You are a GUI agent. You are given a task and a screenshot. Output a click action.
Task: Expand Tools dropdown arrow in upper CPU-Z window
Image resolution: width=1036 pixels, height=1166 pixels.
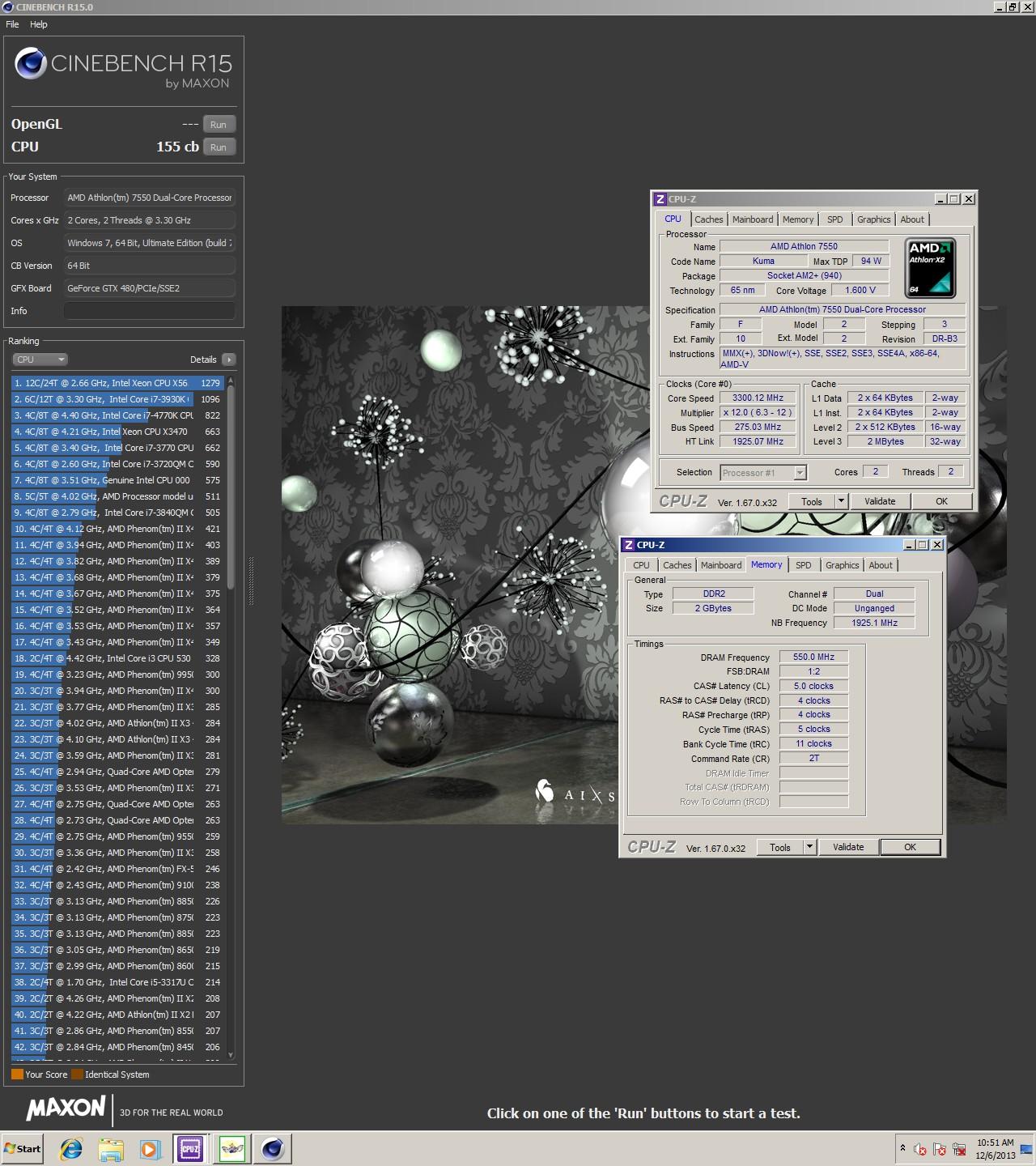[x=841, y=502]
